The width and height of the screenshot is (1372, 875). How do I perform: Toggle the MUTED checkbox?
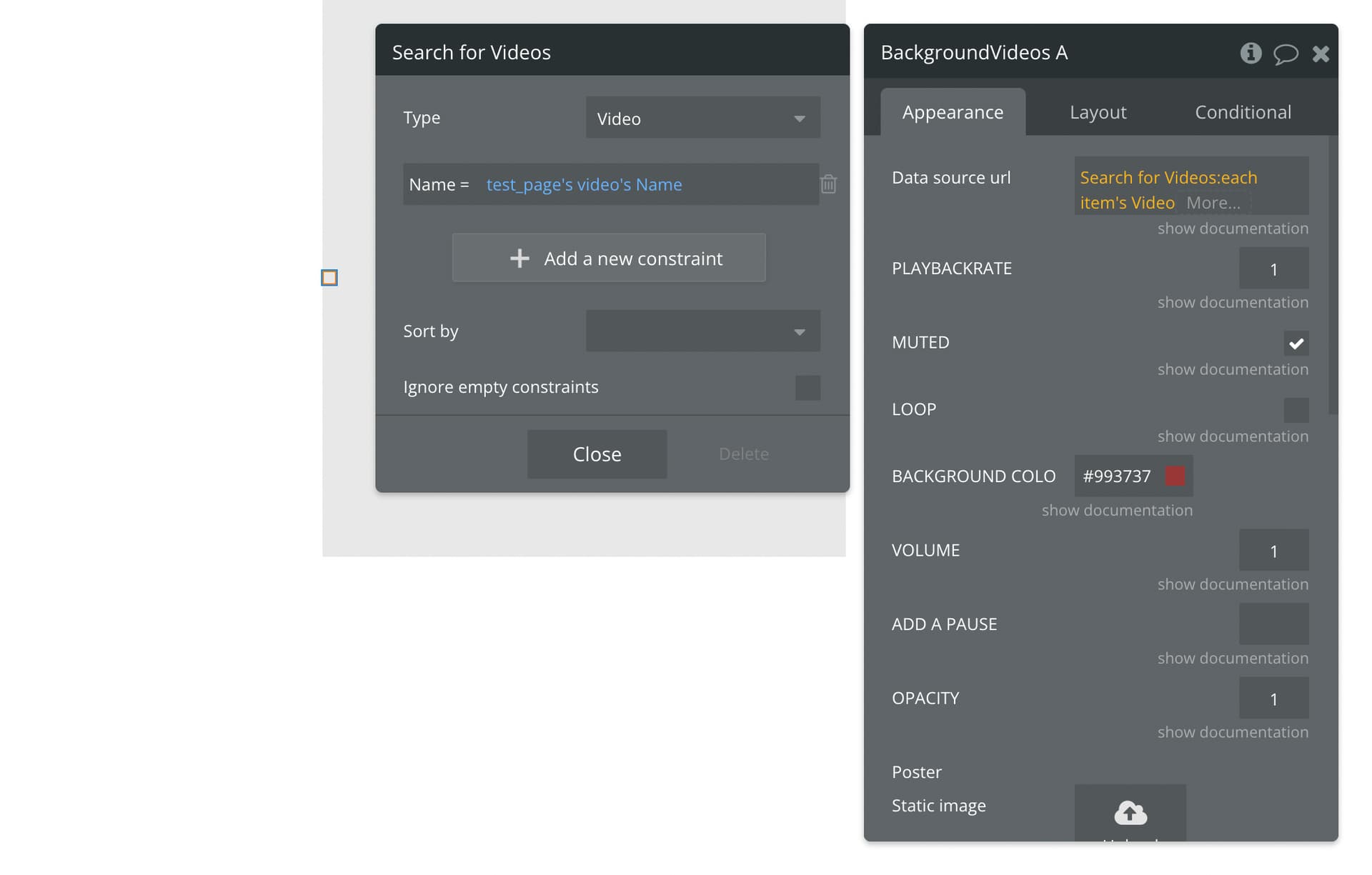tap(1296, 344)
